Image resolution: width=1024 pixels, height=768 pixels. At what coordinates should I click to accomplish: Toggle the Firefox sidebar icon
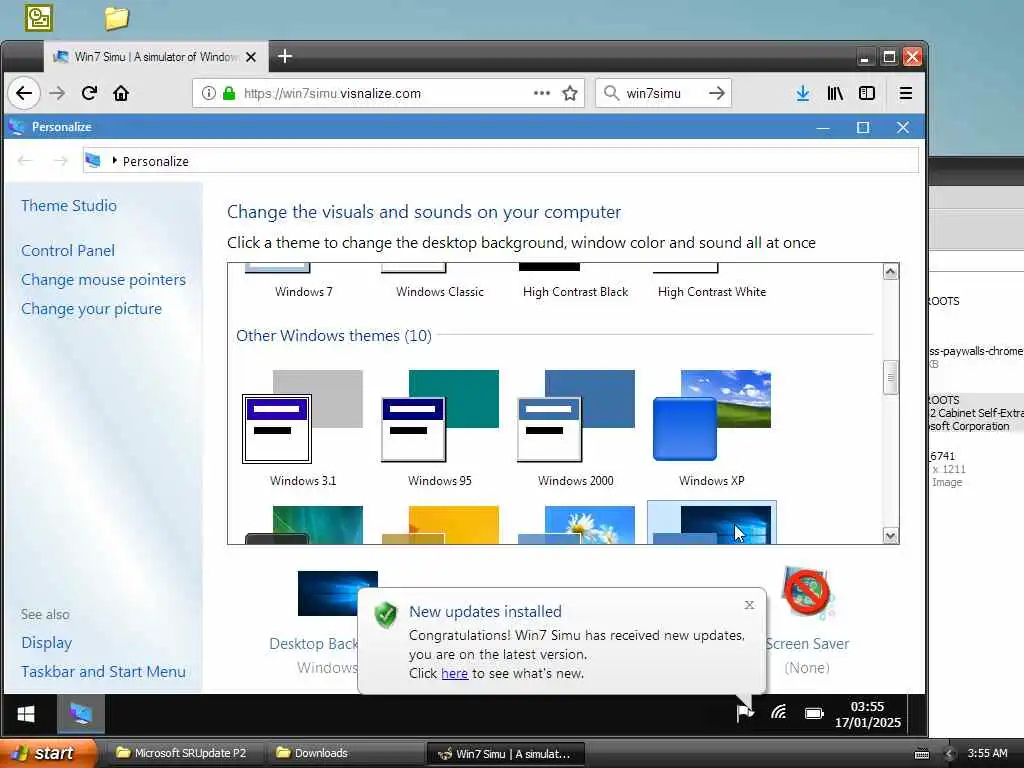tap(867, 93)
